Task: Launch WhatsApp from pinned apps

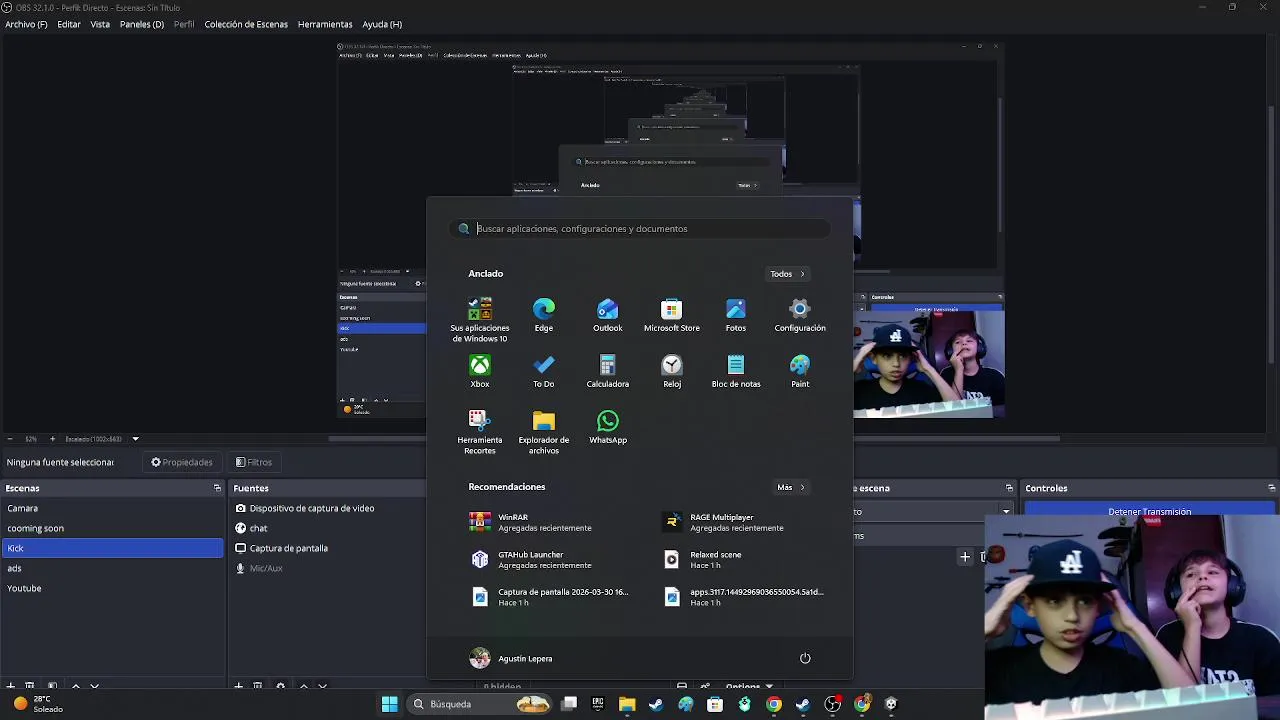Action: click(607, 427)
